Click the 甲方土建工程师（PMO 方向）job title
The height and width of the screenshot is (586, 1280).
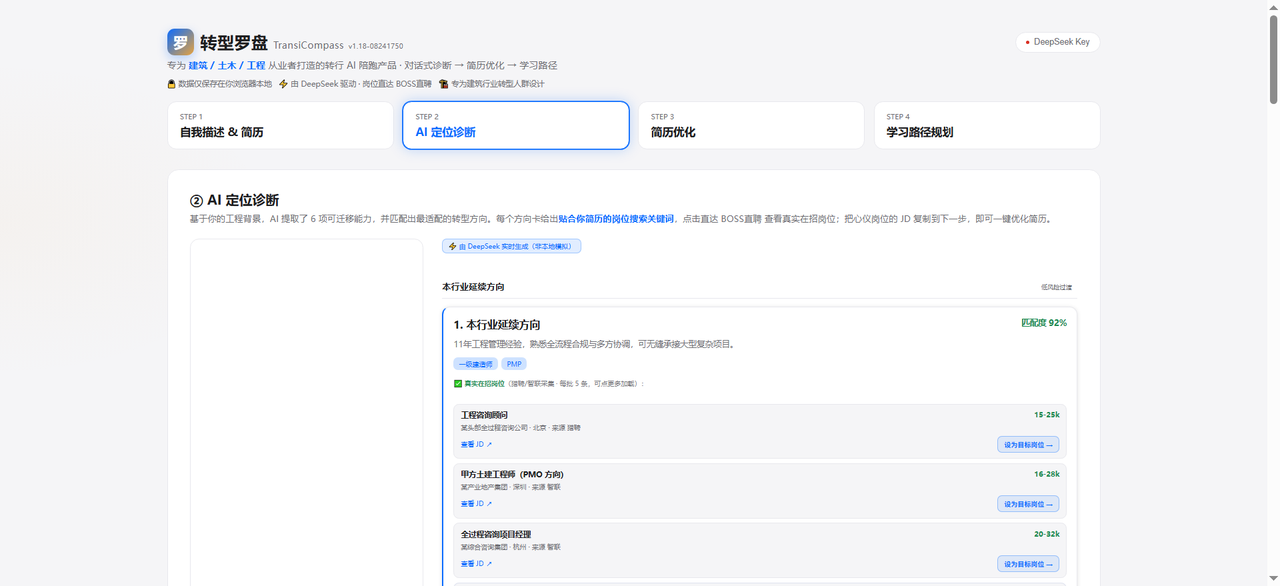click(x=512, y=474)
